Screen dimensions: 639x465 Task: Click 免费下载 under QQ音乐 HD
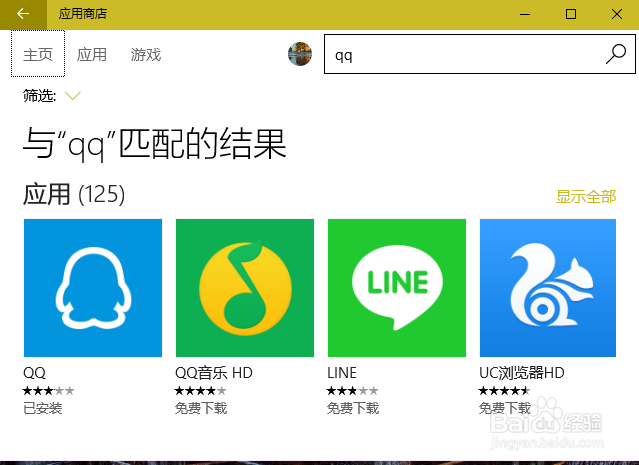(x=201, y=408)
